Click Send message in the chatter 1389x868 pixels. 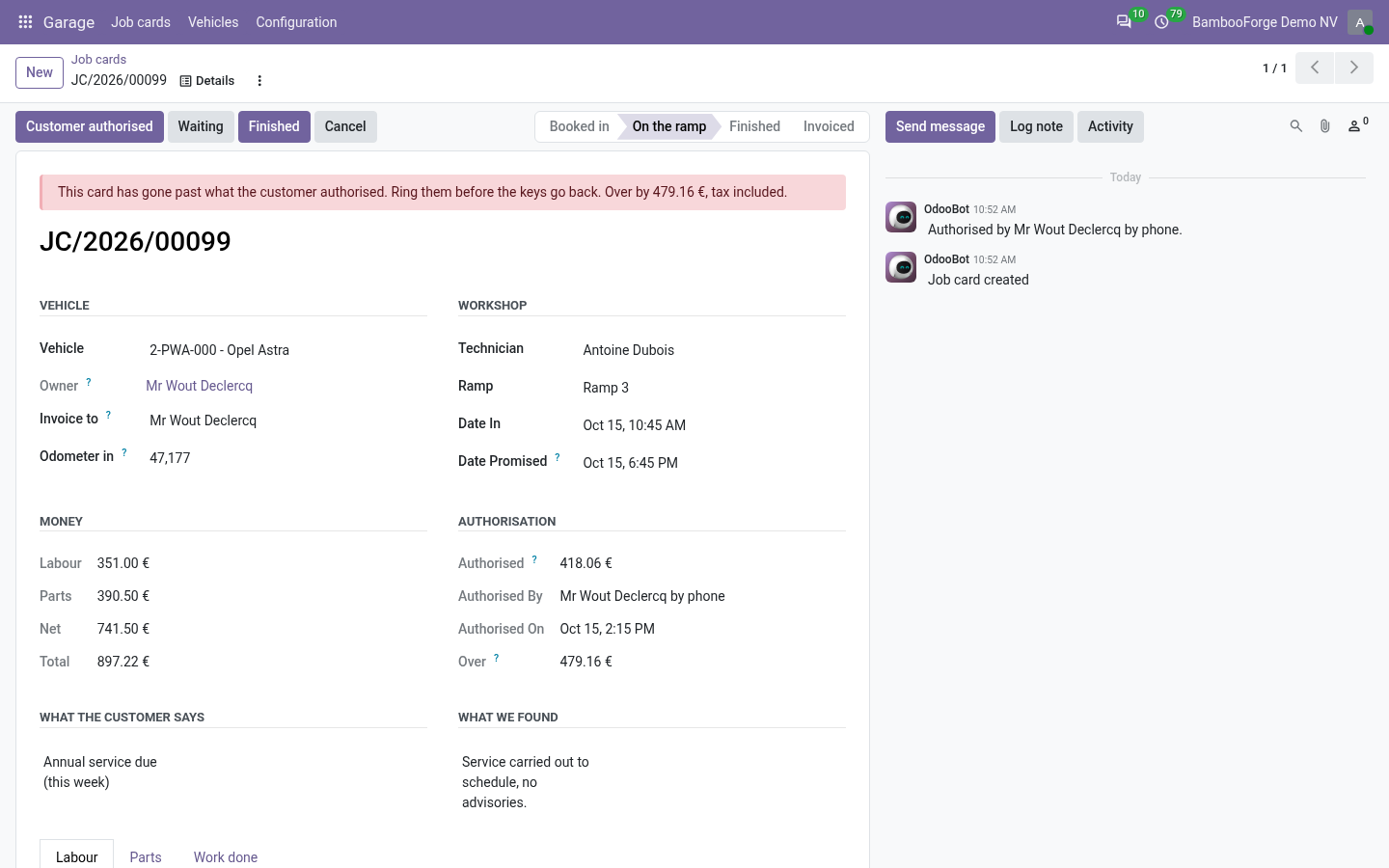[940, 126]
